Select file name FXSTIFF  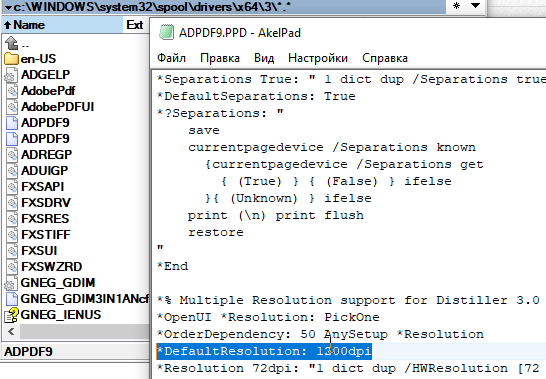tap(46, 235)
